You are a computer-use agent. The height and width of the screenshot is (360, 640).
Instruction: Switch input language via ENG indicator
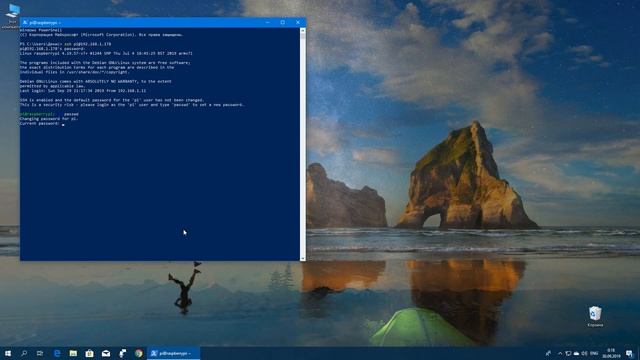click(594, 353)
